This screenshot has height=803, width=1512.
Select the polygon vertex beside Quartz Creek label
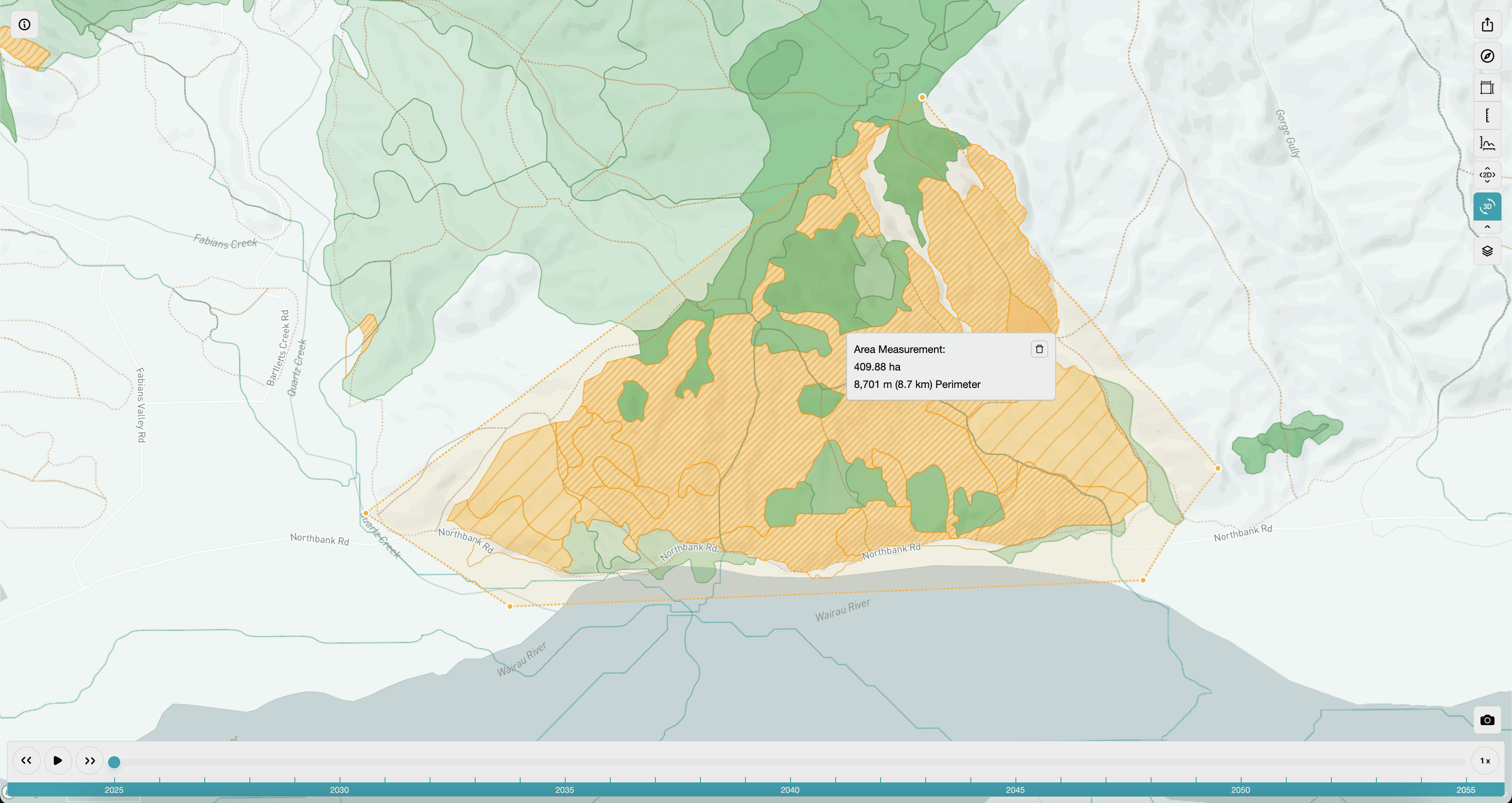click(366, 513)
